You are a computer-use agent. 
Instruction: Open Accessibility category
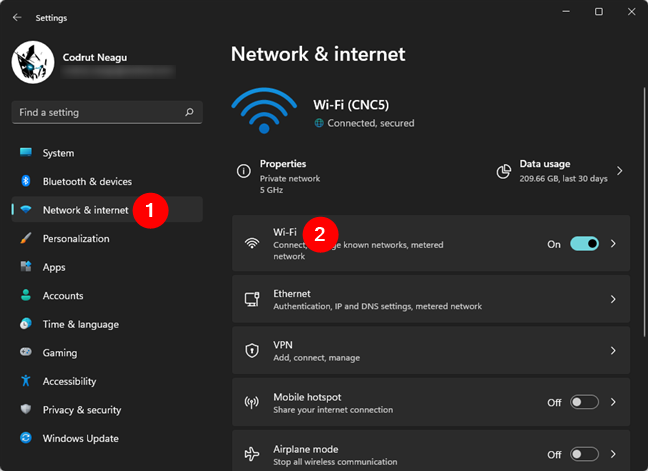coord(107,381)
